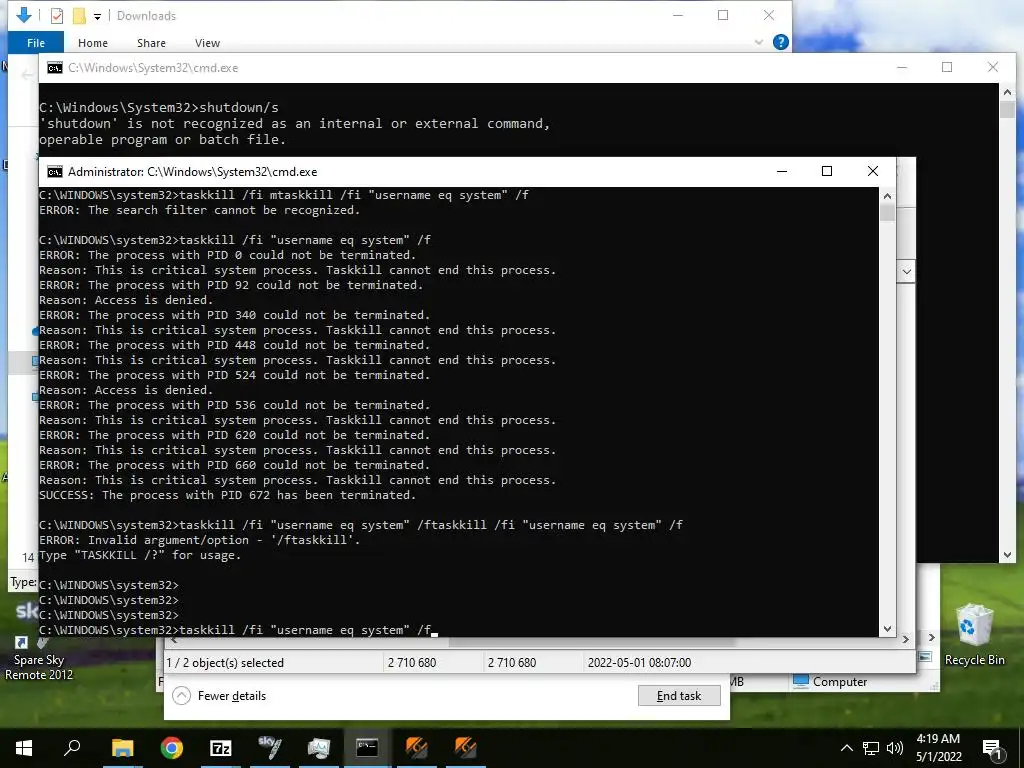The image size is (1024, 768).
Task: Open the network status tray icon
Action: click(x=871, y=748)
